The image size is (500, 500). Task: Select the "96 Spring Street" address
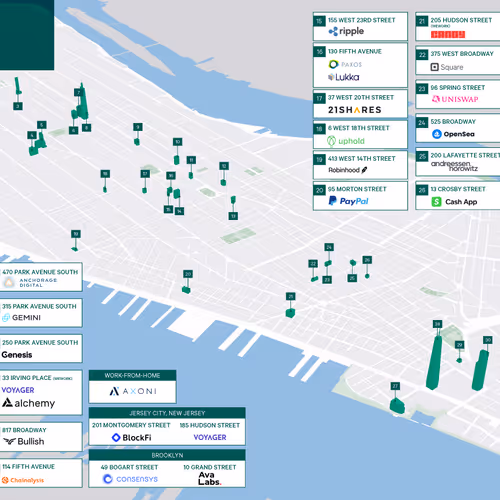click(x=457, y=88)
